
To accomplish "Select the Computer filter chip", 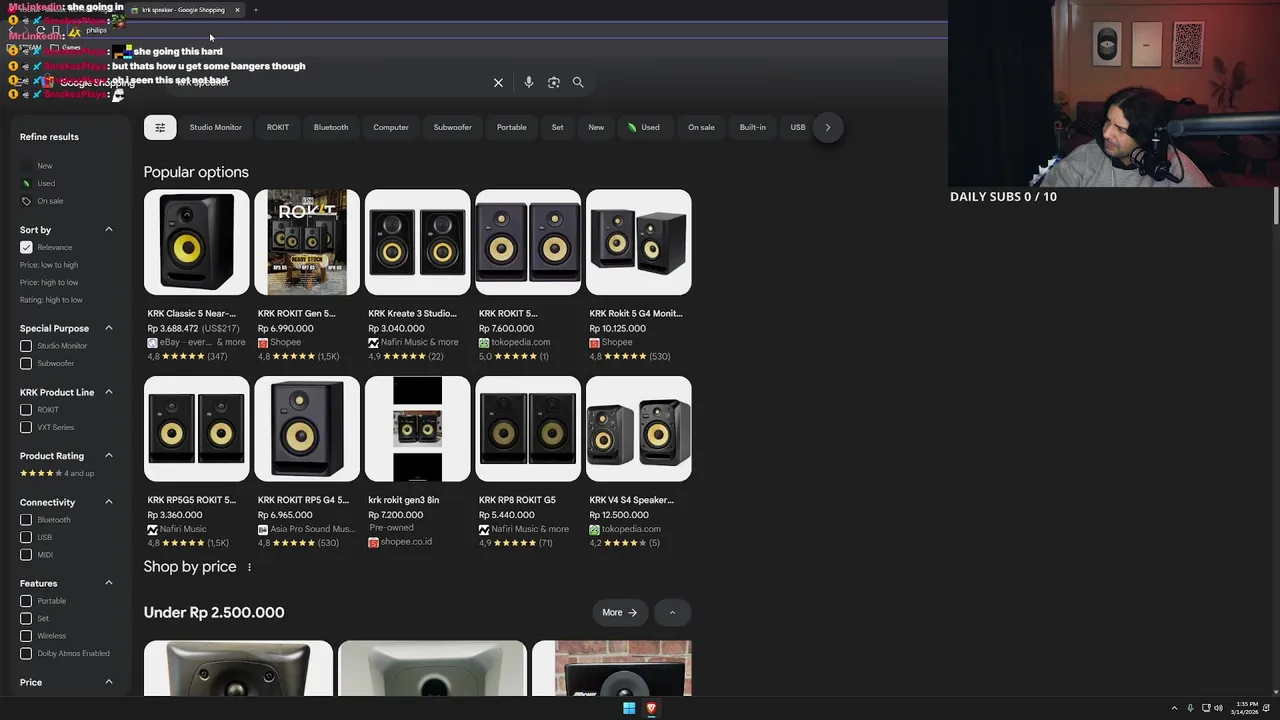I will coord(391,127).
